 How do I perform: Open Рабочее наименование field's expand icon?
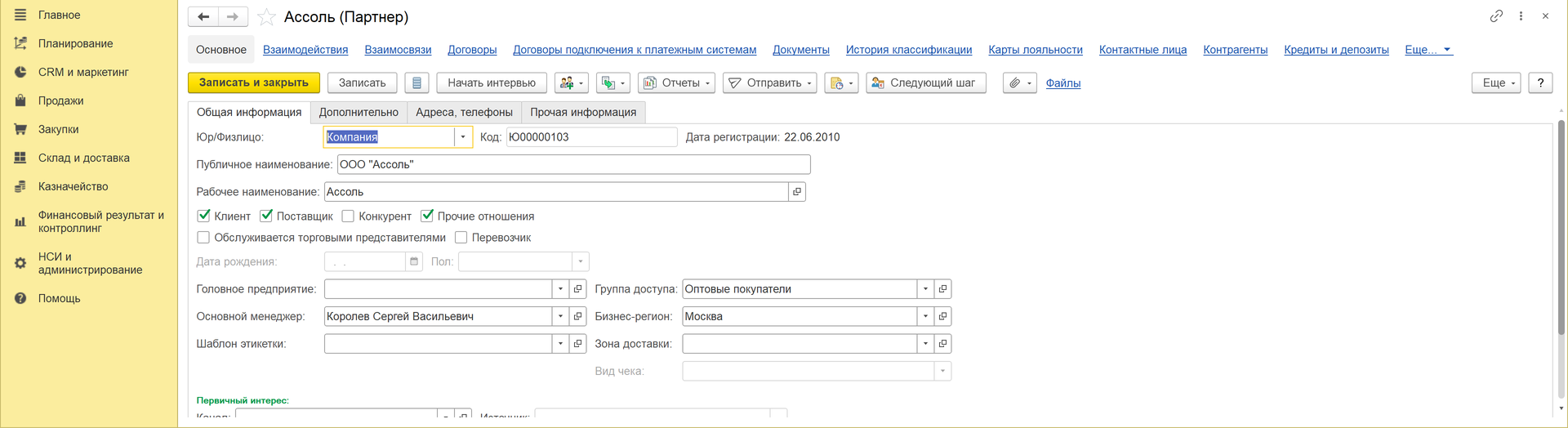(797, 192)
